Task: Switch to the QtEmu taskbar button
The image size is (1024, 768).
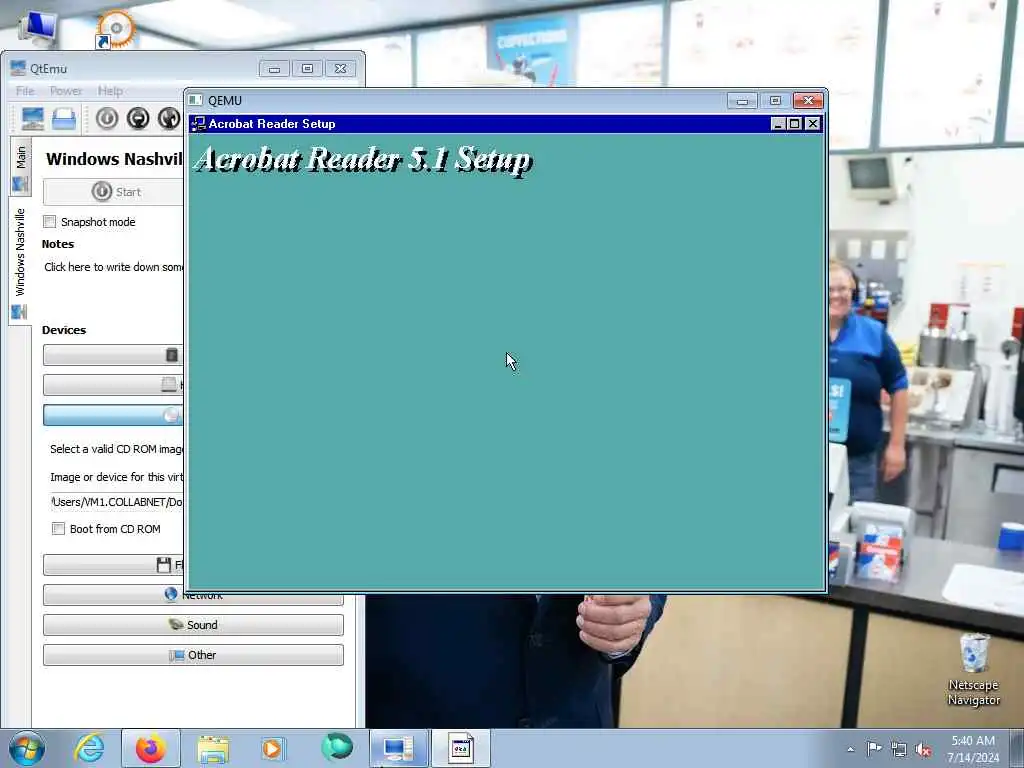Action: point(398,748)
